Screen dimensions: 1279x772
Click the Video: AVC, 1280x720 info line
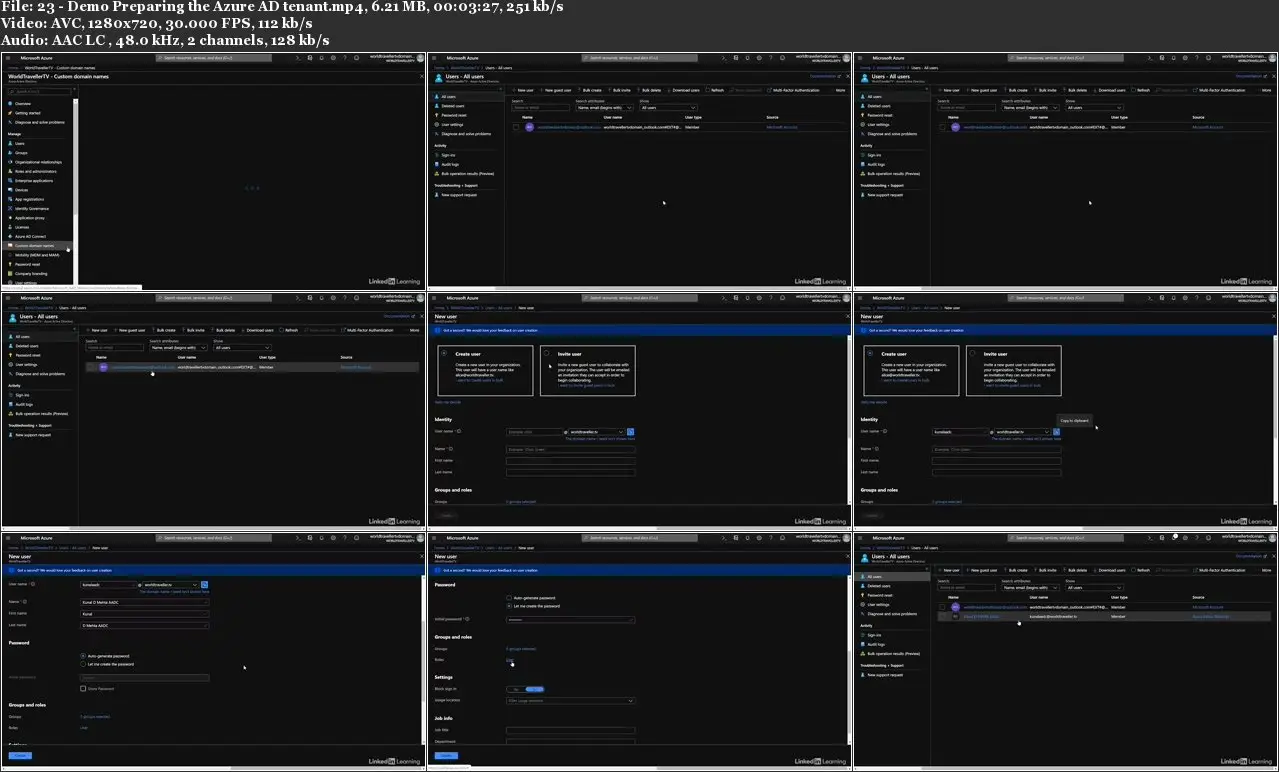click(157, 23)
